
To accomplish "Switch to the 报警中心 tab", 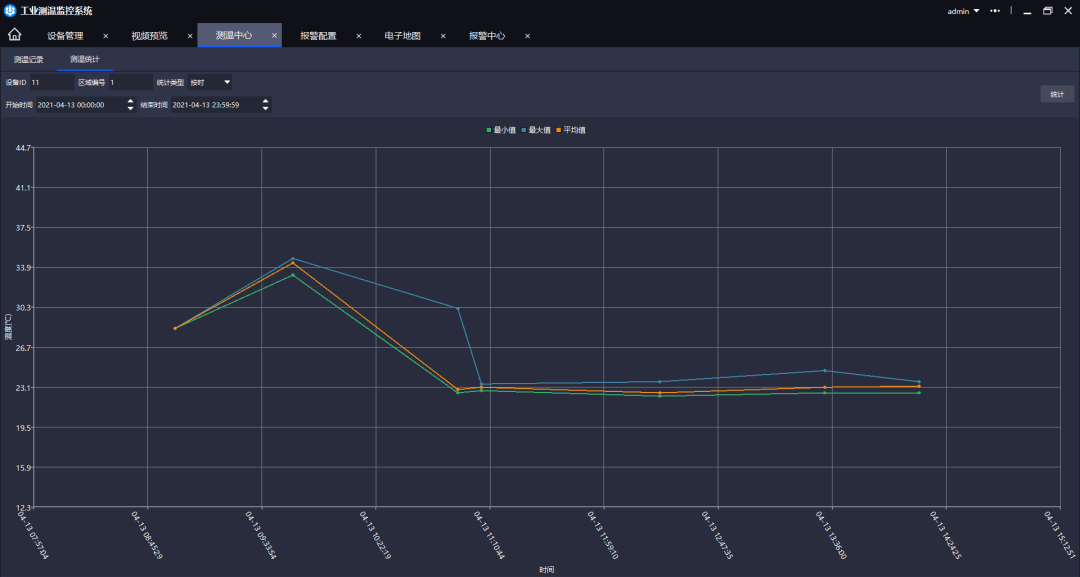I will pos(487,36).
